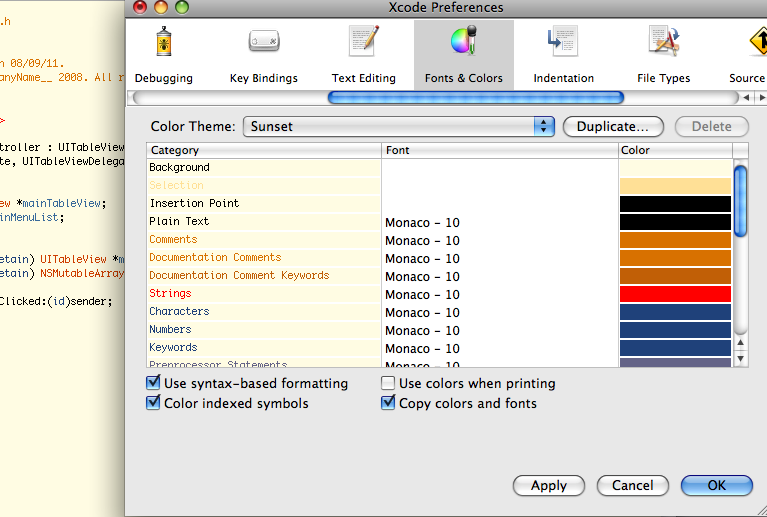The height and width of the screenshot is (517, 767).
Task: Open the Key Bindings preferences icon
Action: pyautogui.click(x=264, y=41)
